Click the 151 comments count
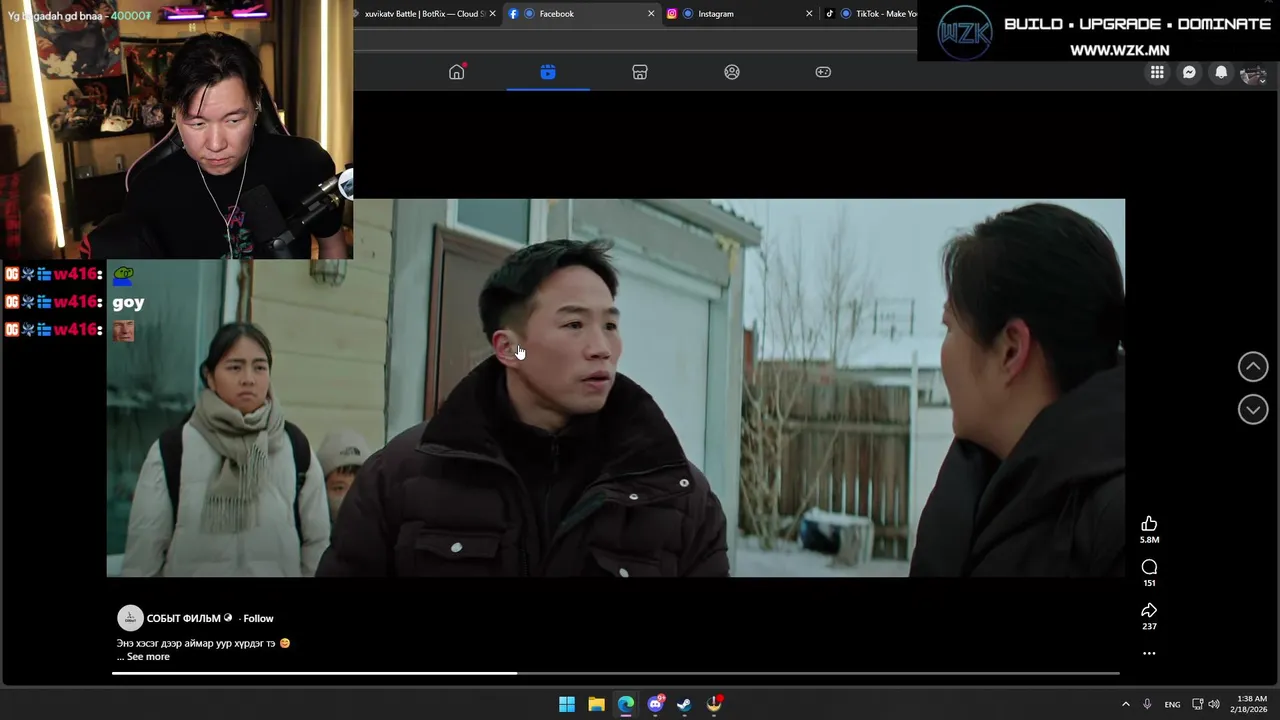1280x720 pixels. tap(1149, 583)
